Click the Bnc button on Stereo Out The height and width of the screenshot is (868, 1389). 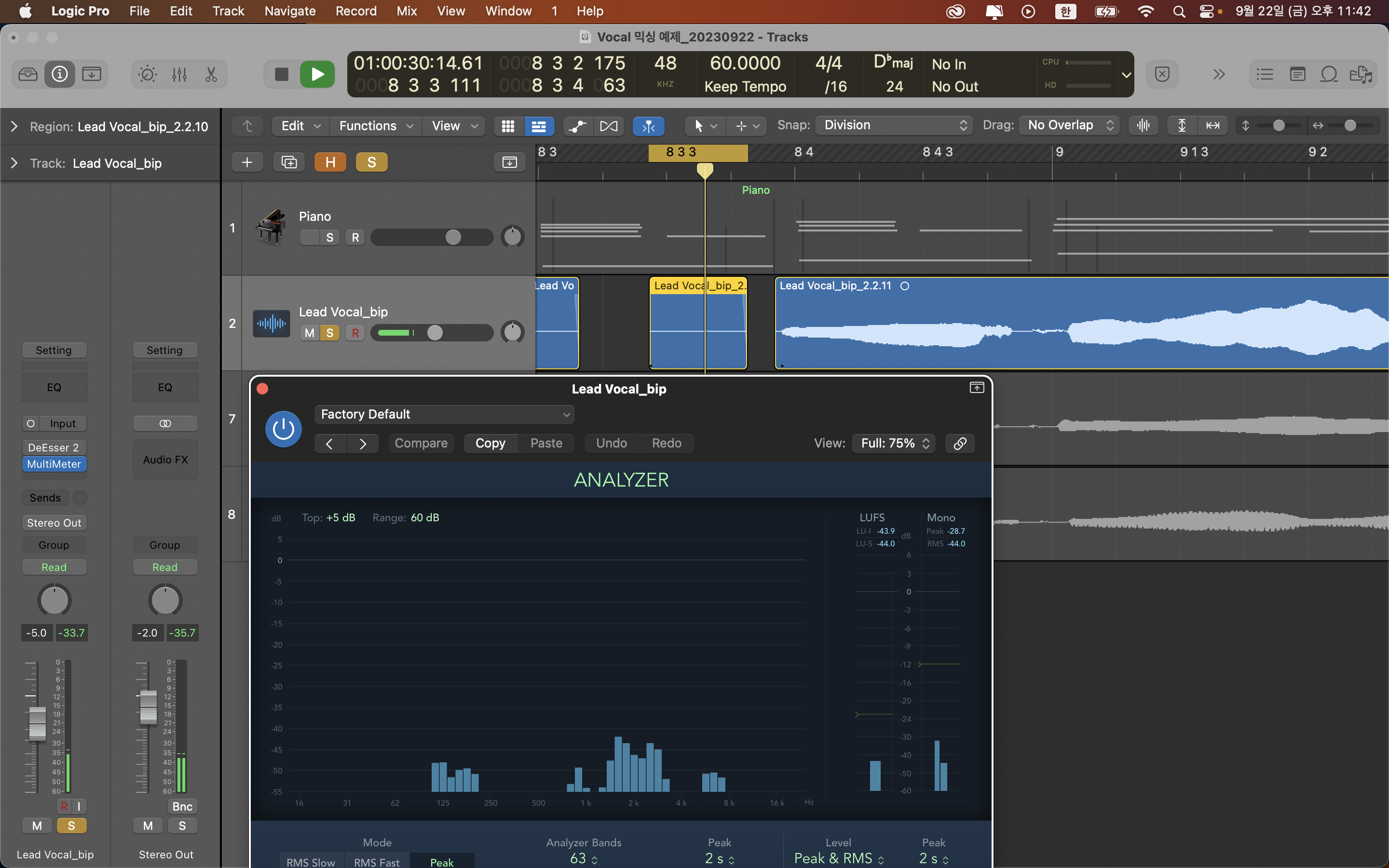[182, 807]
